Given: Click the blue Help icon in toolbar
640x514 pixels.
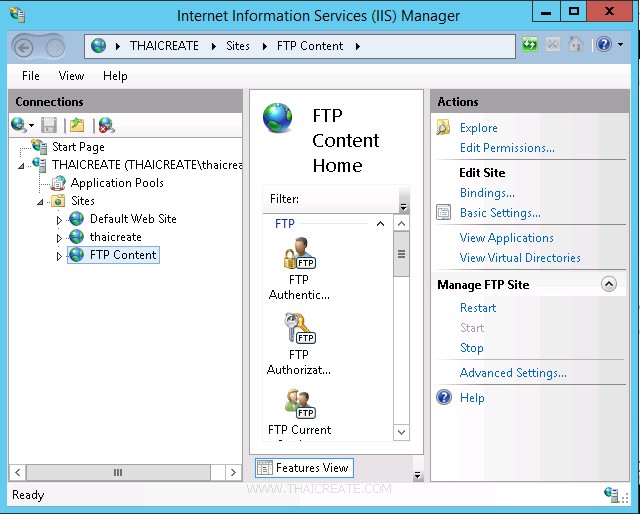Looking at the screenshot, I should coord(604,44).
